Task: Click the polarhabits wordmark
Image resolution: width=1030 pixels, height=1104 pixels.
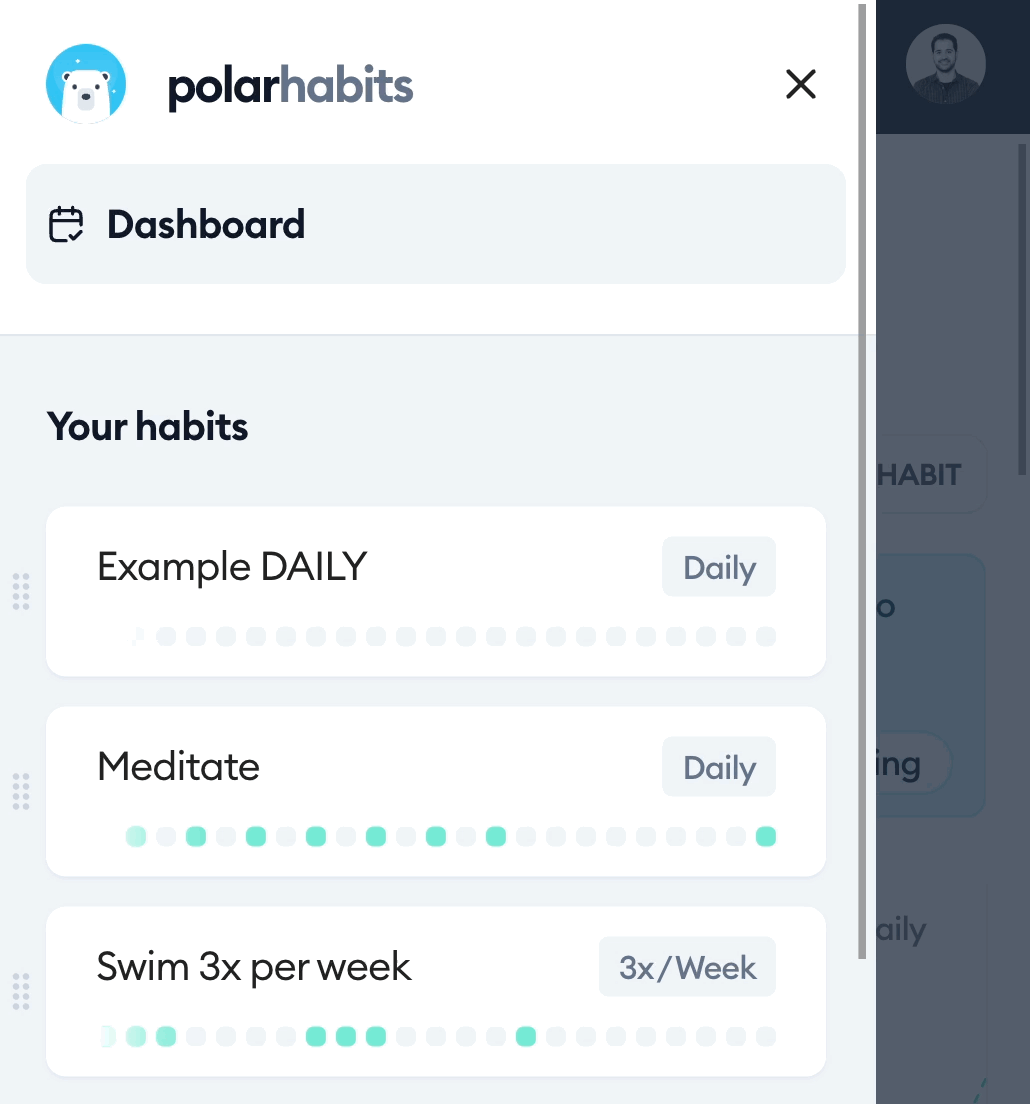Action: 290,87
